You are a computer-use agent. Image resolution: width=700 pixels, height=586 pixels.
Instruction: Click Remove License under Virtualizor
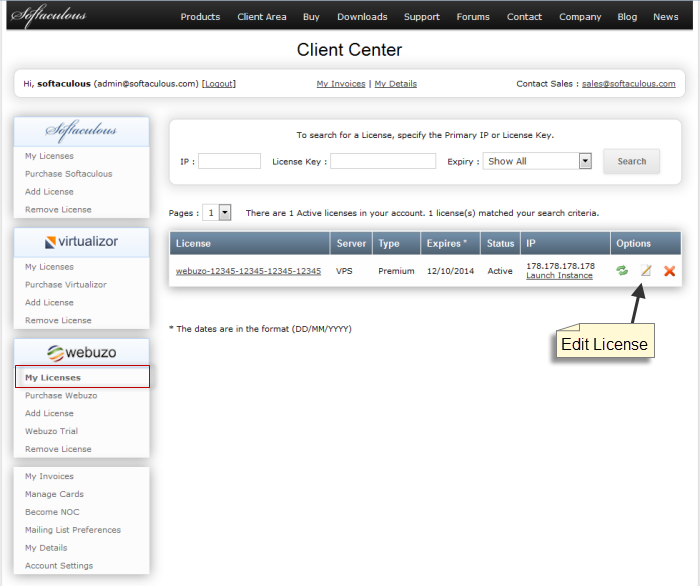point(58,320)
